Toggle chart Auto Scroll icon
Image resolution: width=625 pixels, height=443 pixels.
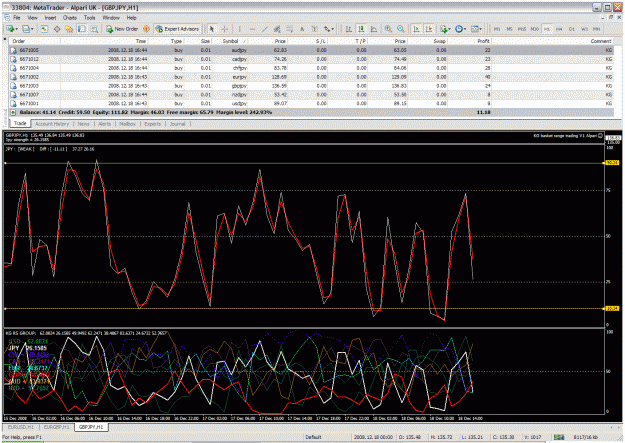tap(416, 29)
